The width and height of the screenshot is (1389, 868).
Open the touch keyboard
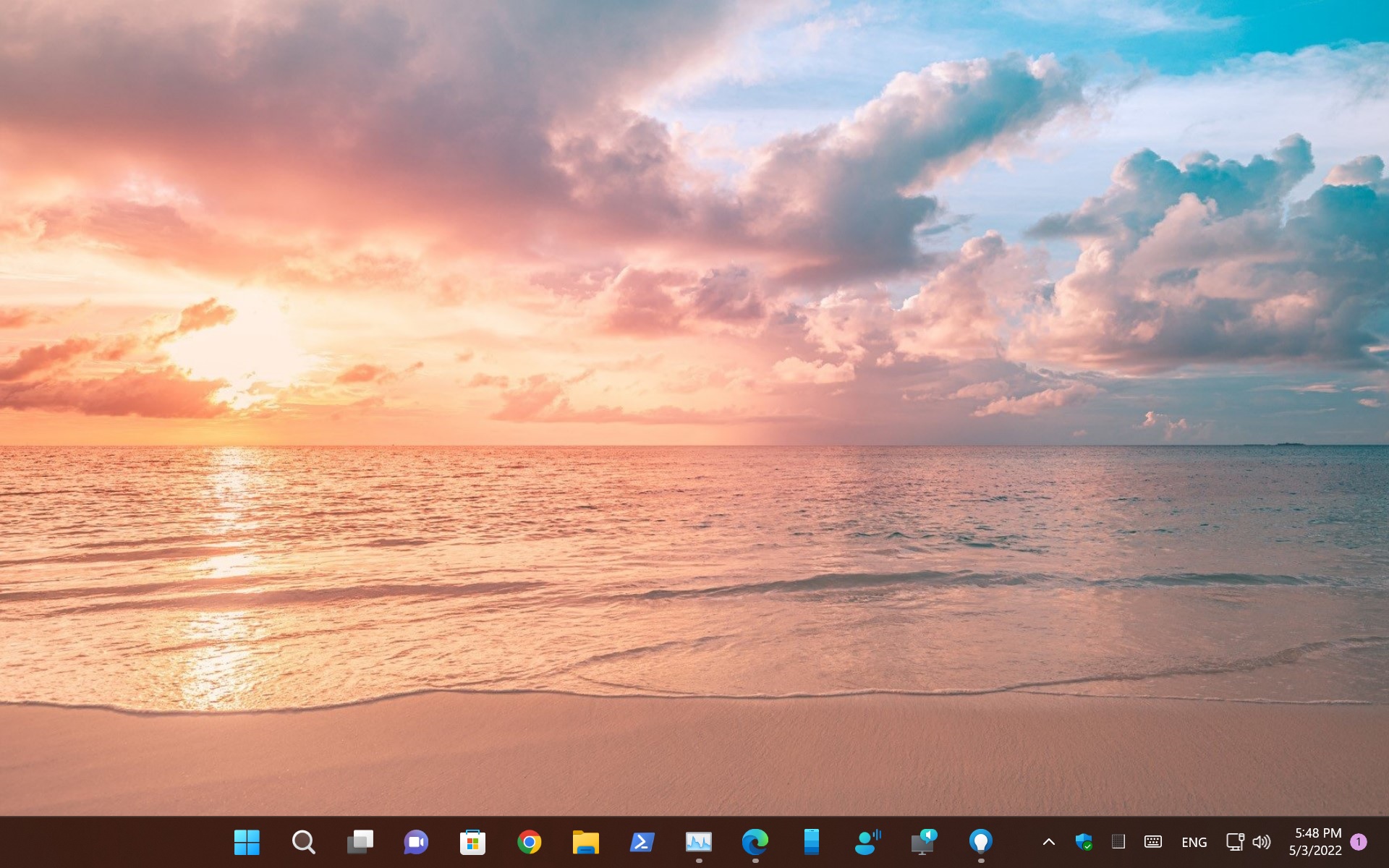coord(1153,842)
